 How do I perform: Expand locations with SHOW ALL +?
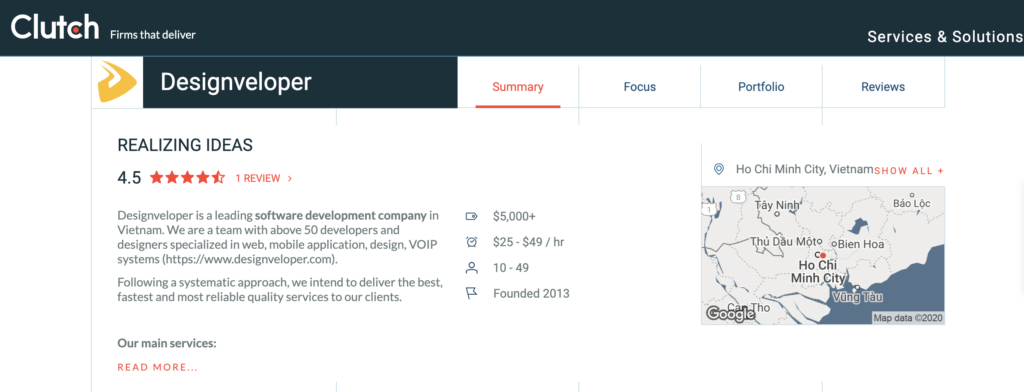tap(909, 171)
